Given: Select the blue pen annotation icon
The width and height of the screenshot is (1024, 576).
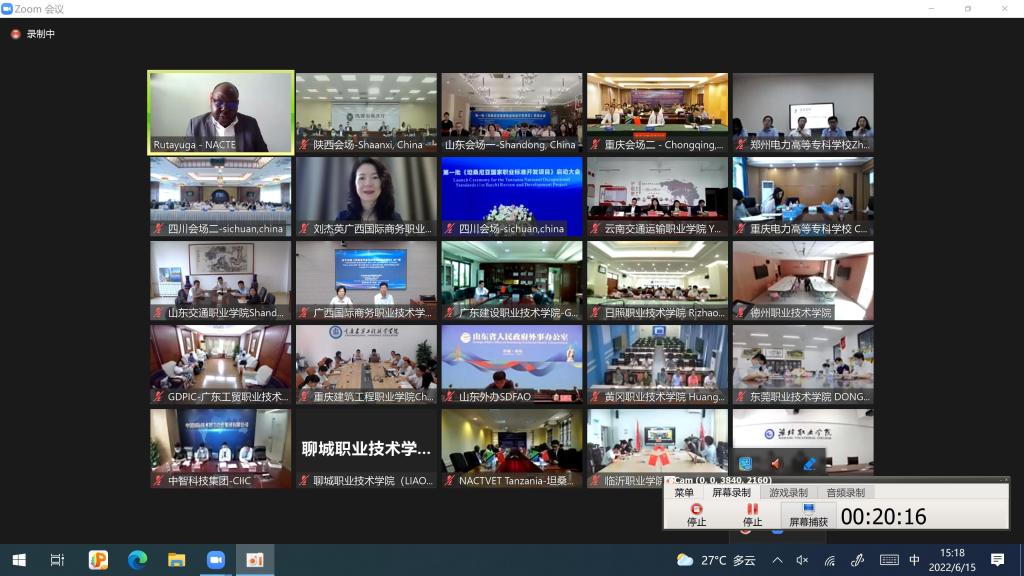Looking at the screenshot, I should coord(809,464).
